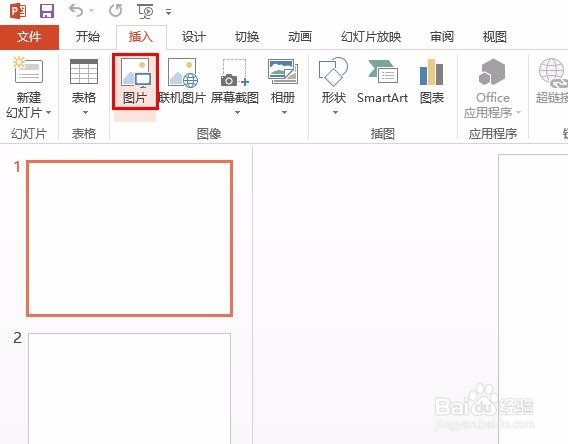
Task: Open the 视图 tab
Action: (494, 37)
